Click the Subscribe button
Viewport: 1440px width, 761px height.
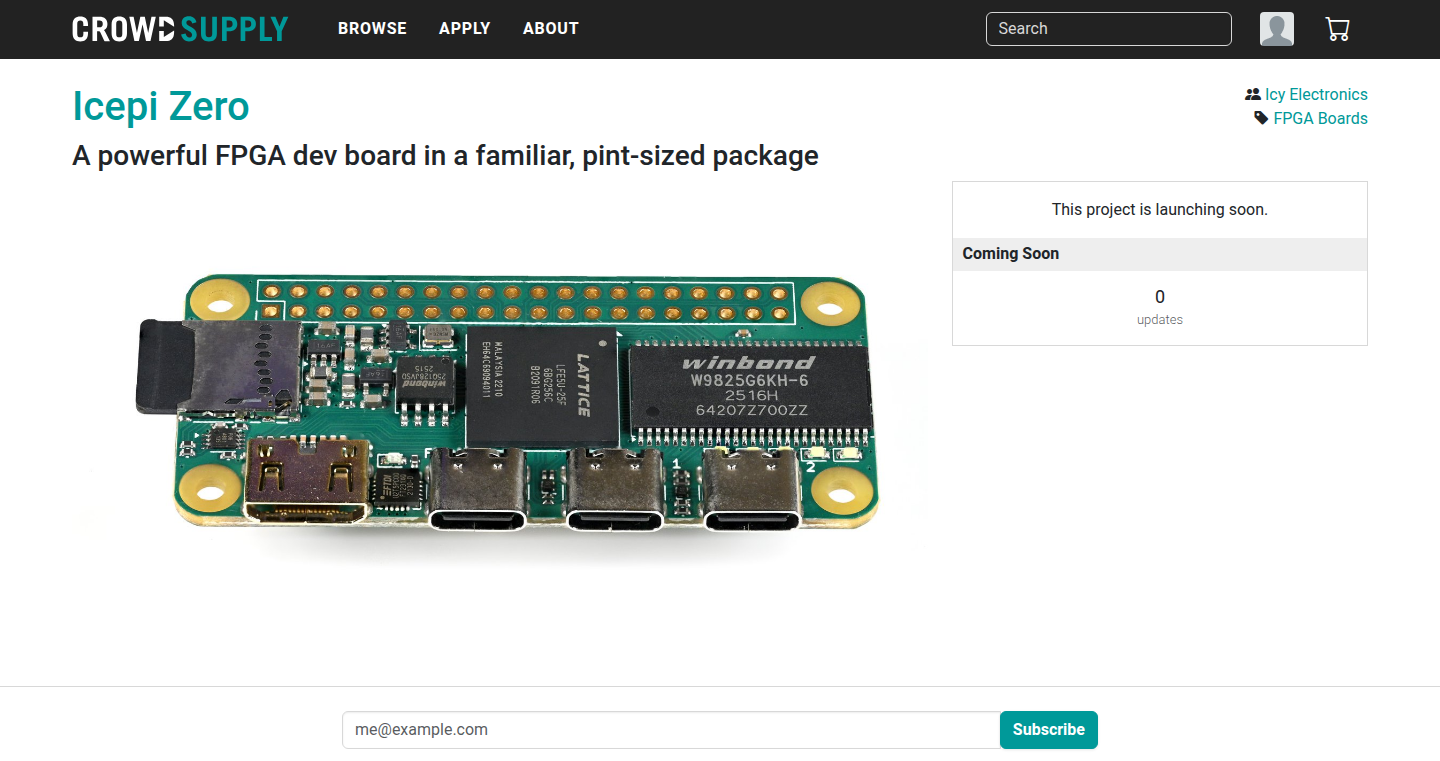click(1049, 730)
